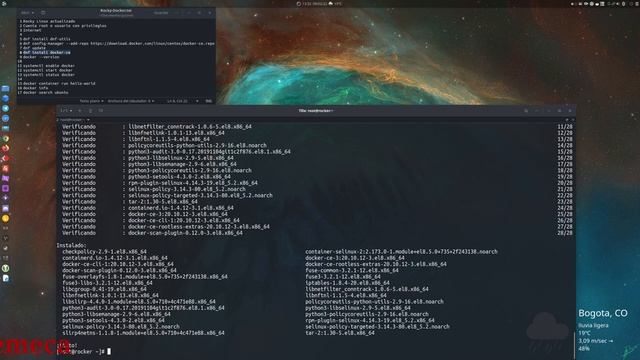Click the Bogota, CO weather widget
The image size is (640, 360).
pos(602,331)
